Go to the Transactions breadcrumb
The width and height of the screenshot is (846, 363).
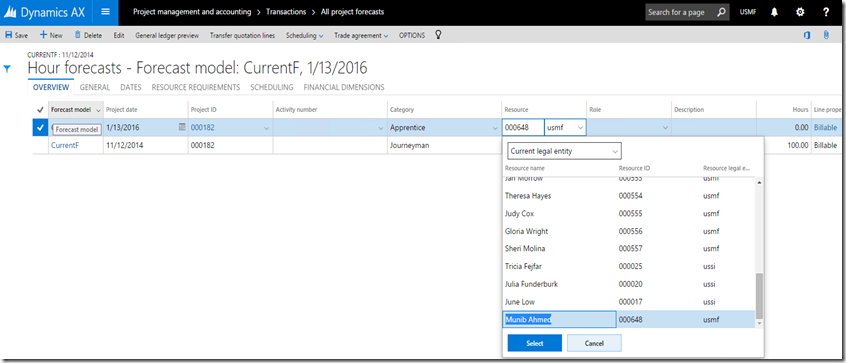[x=286, y=12]
